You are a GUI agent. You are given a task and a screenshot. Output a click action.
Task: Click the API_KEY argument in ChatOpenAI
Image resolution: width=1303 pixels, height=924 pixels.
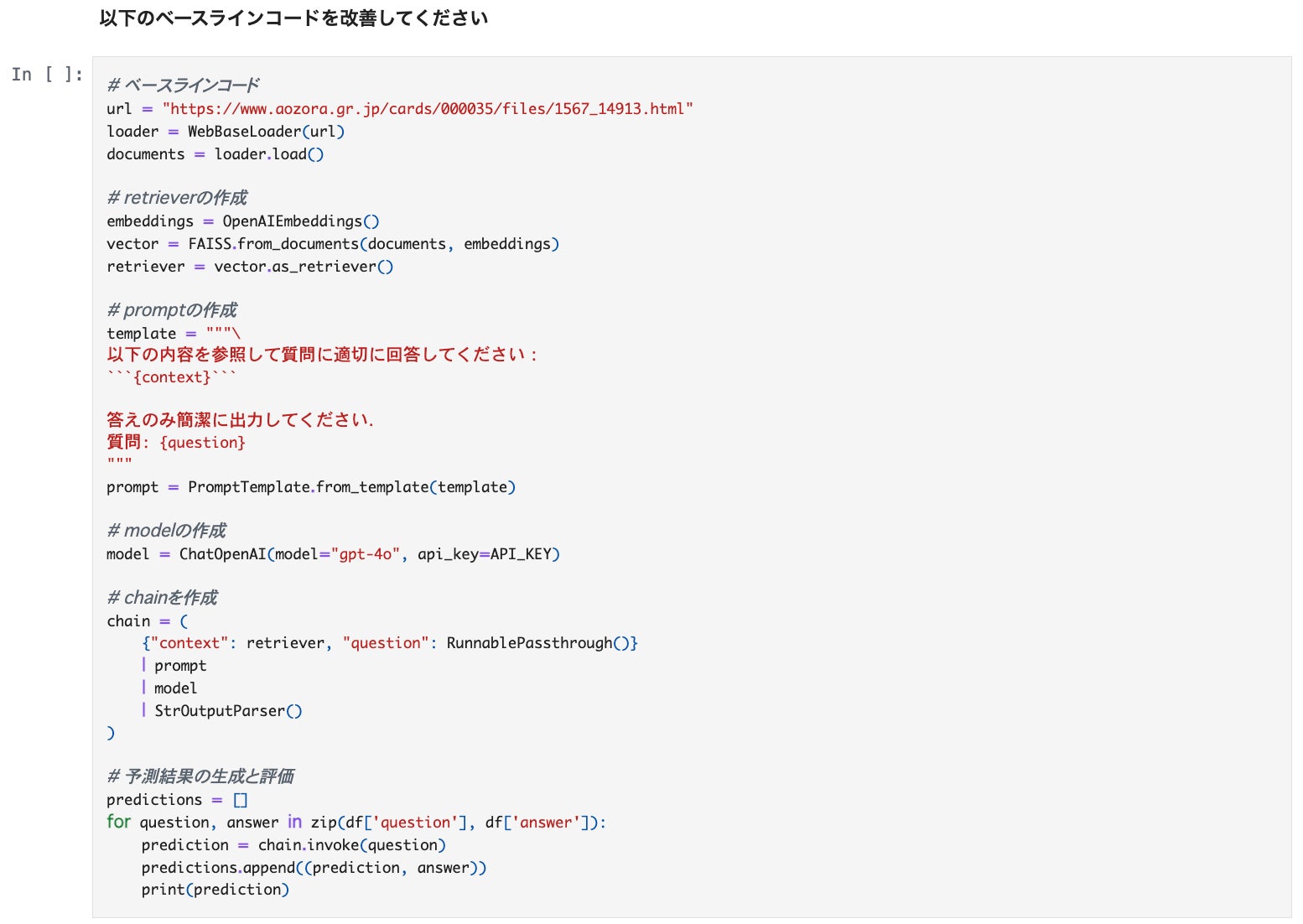click(x=521, y=554)
